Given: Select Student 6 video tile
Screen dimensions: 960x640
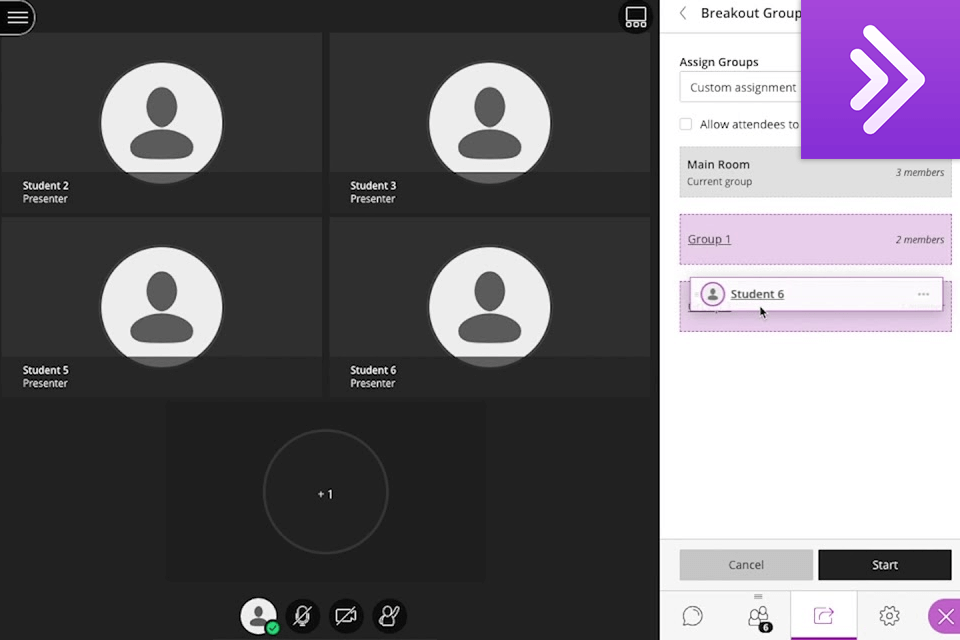Looking at the screenshot, I should click(x=490, y=307).
